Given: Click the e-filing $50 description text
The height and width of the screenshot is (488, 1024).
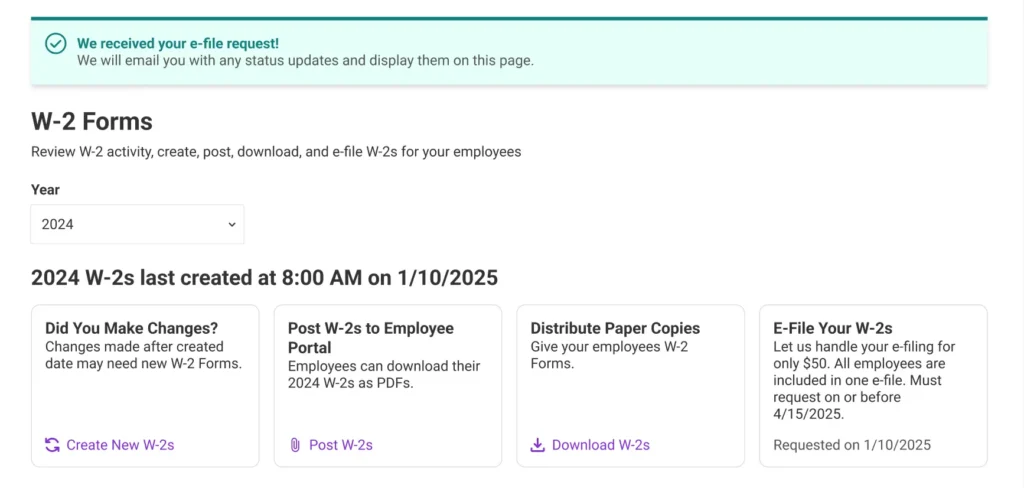Looking at the screenshot, I should point(864,380).
